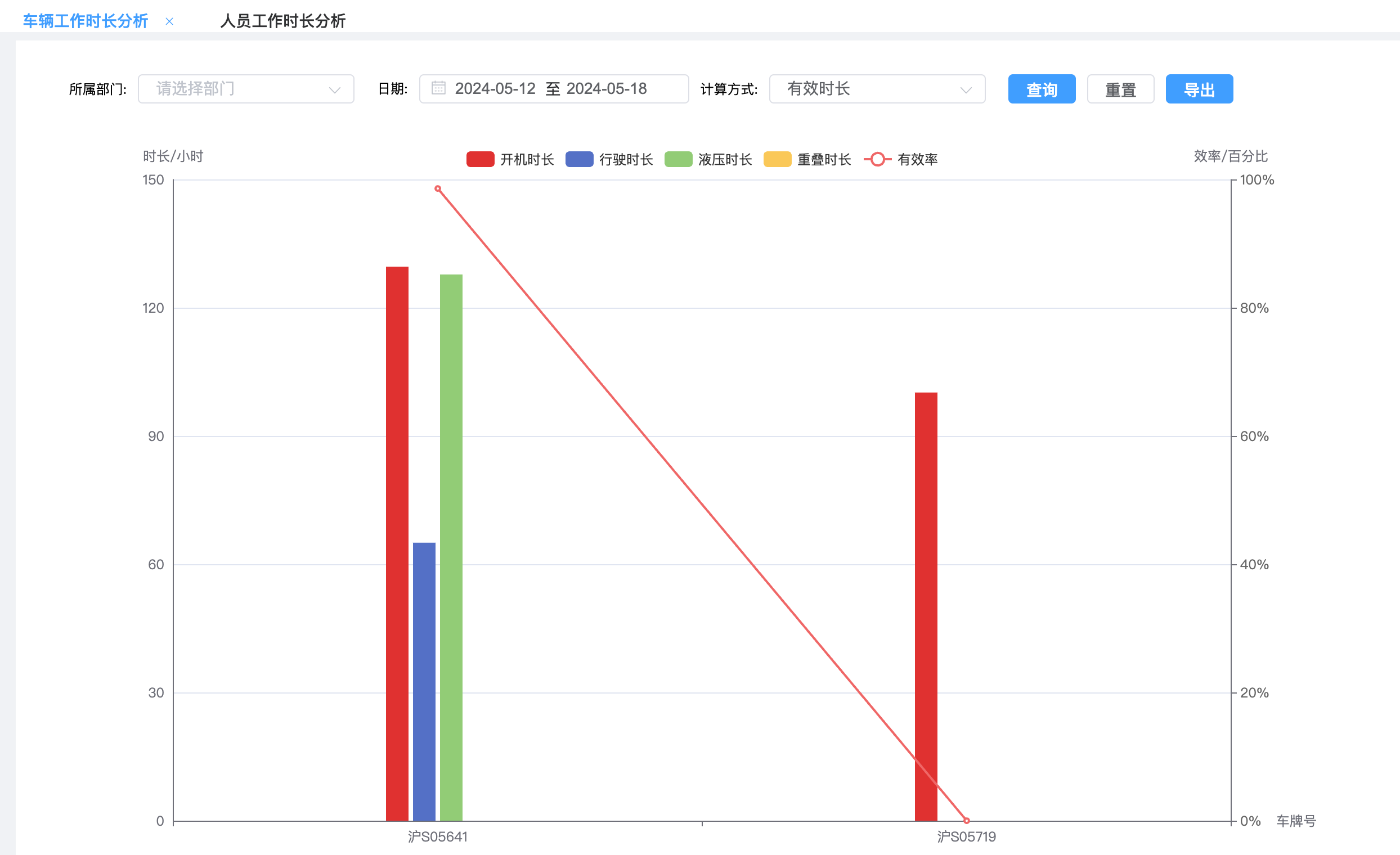The height and width of the screenshot is (855, 1400).
Task: Click the 效率/百分比 axis title
Action: point(1231,156)
